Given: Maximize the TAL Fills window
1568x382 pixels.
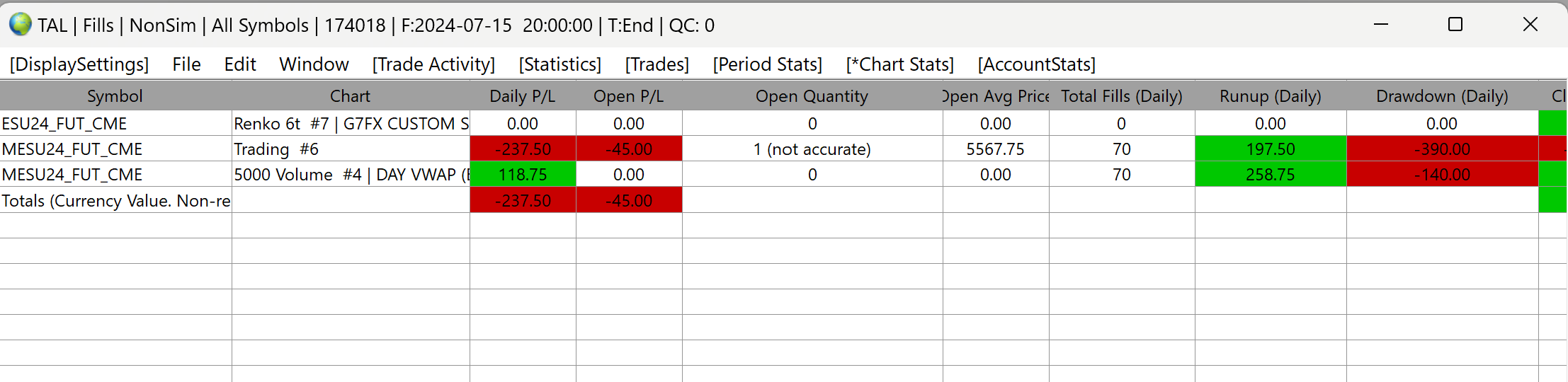Looking at the screenshot, I should 1455,25.
